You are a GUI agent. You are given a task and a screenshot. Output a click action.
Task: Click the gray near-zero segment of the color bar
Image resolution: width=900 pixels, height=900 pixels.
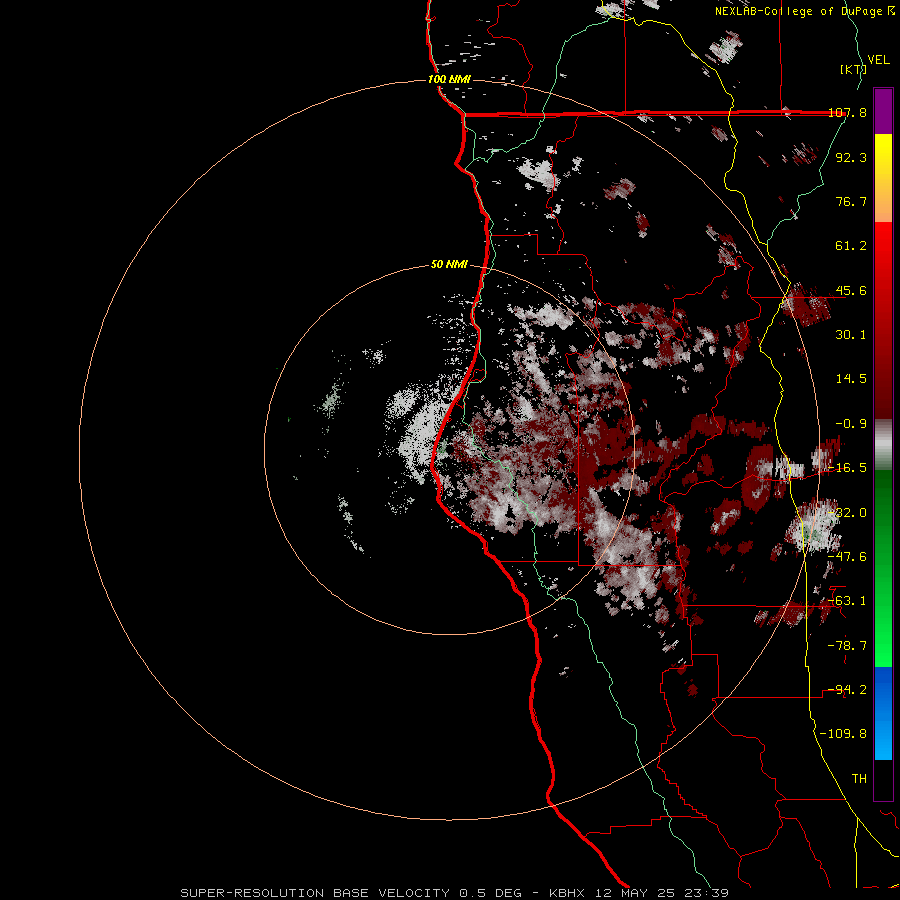click(883, 442)
